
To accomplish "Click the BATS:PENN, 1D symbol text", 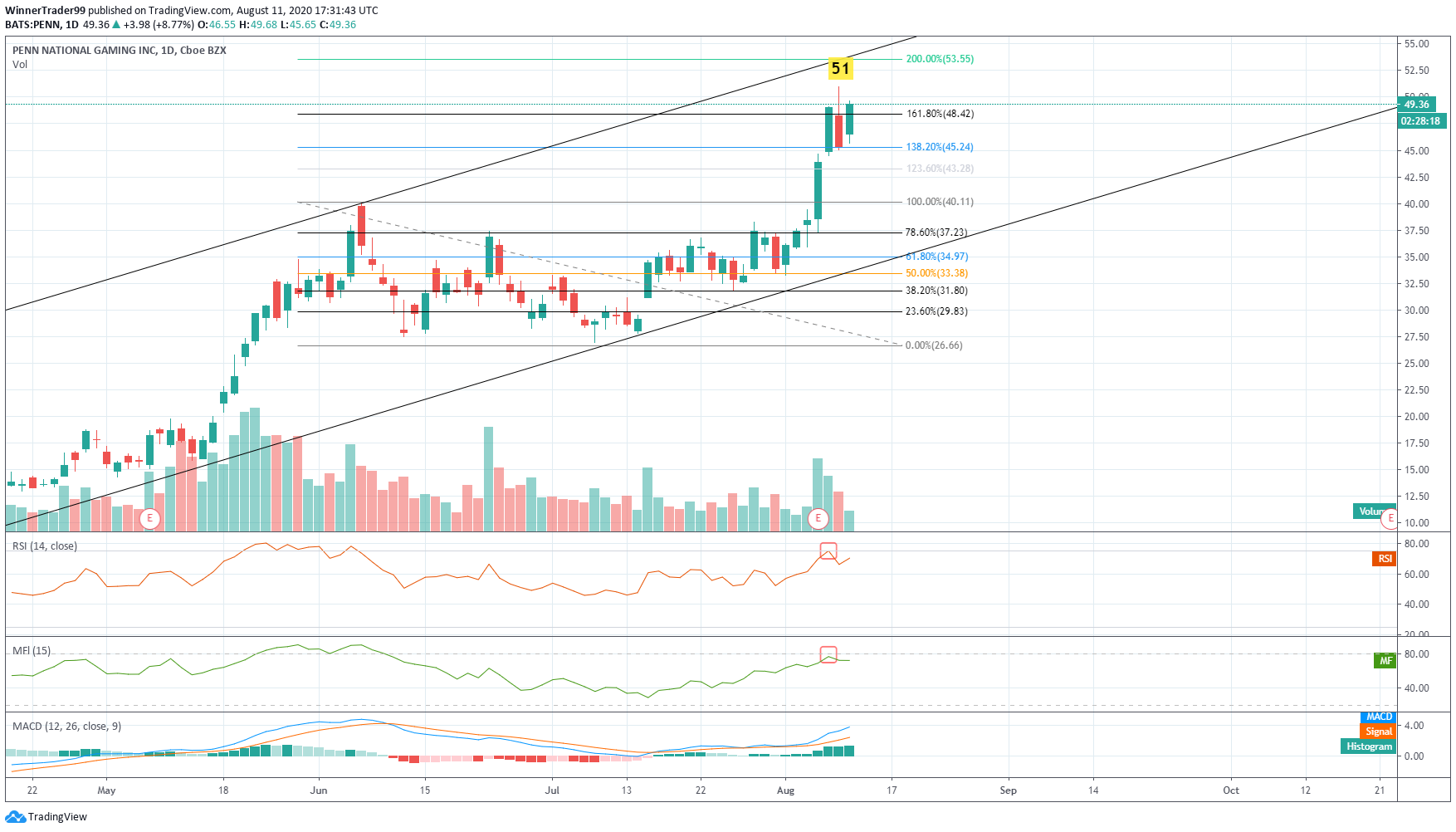I will 42,25.
